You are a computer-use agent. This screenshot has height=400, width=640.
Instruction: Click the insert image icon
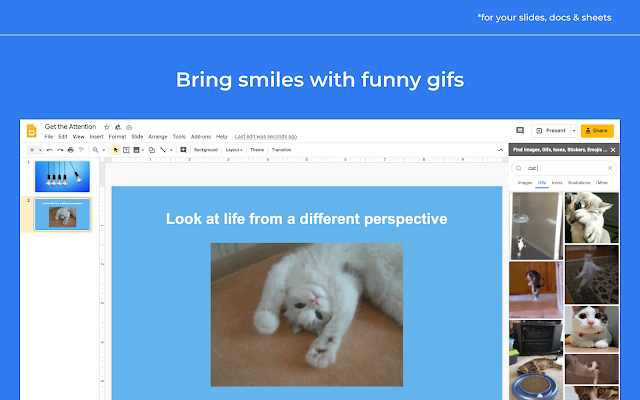pyautogui.click(x=136, y=150)
